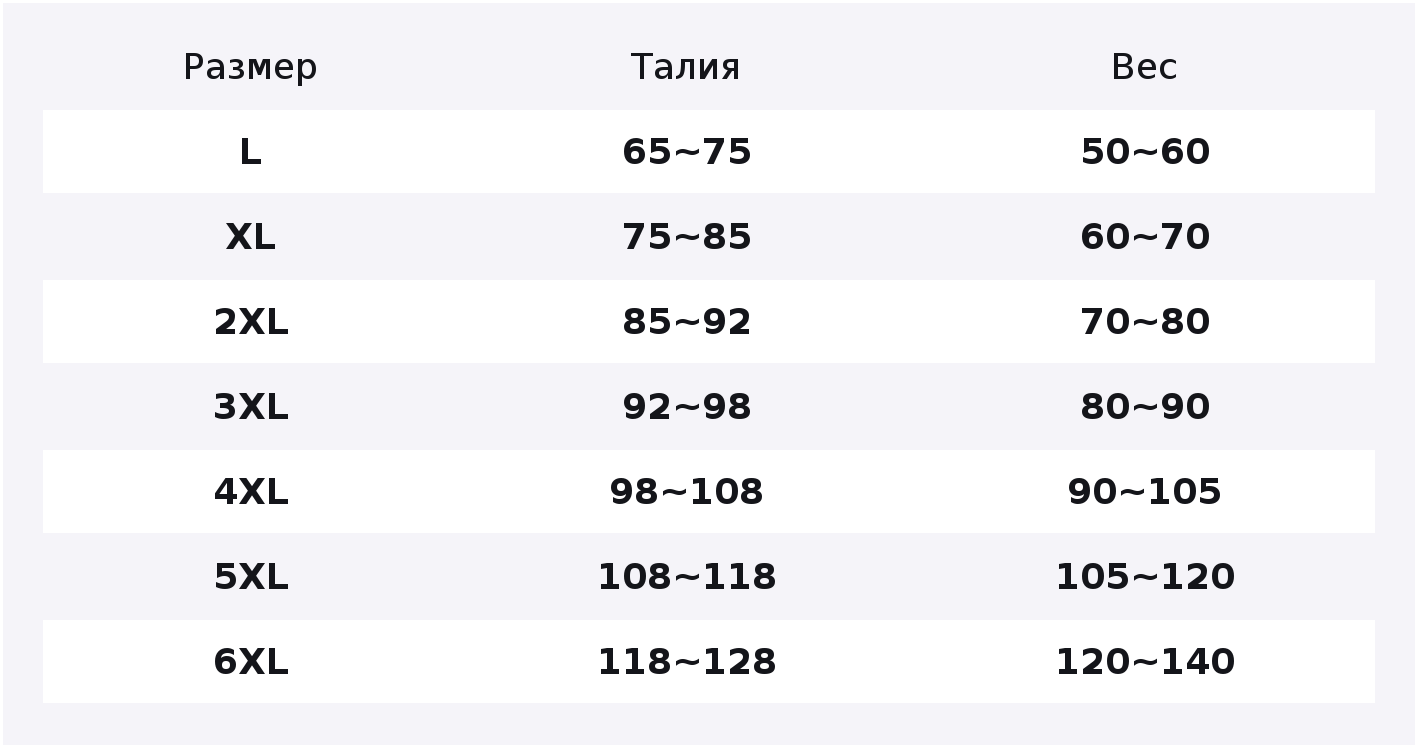The image size is (1418, 748).
Task: Click weight value 120~140
Action: point(1145,662)
